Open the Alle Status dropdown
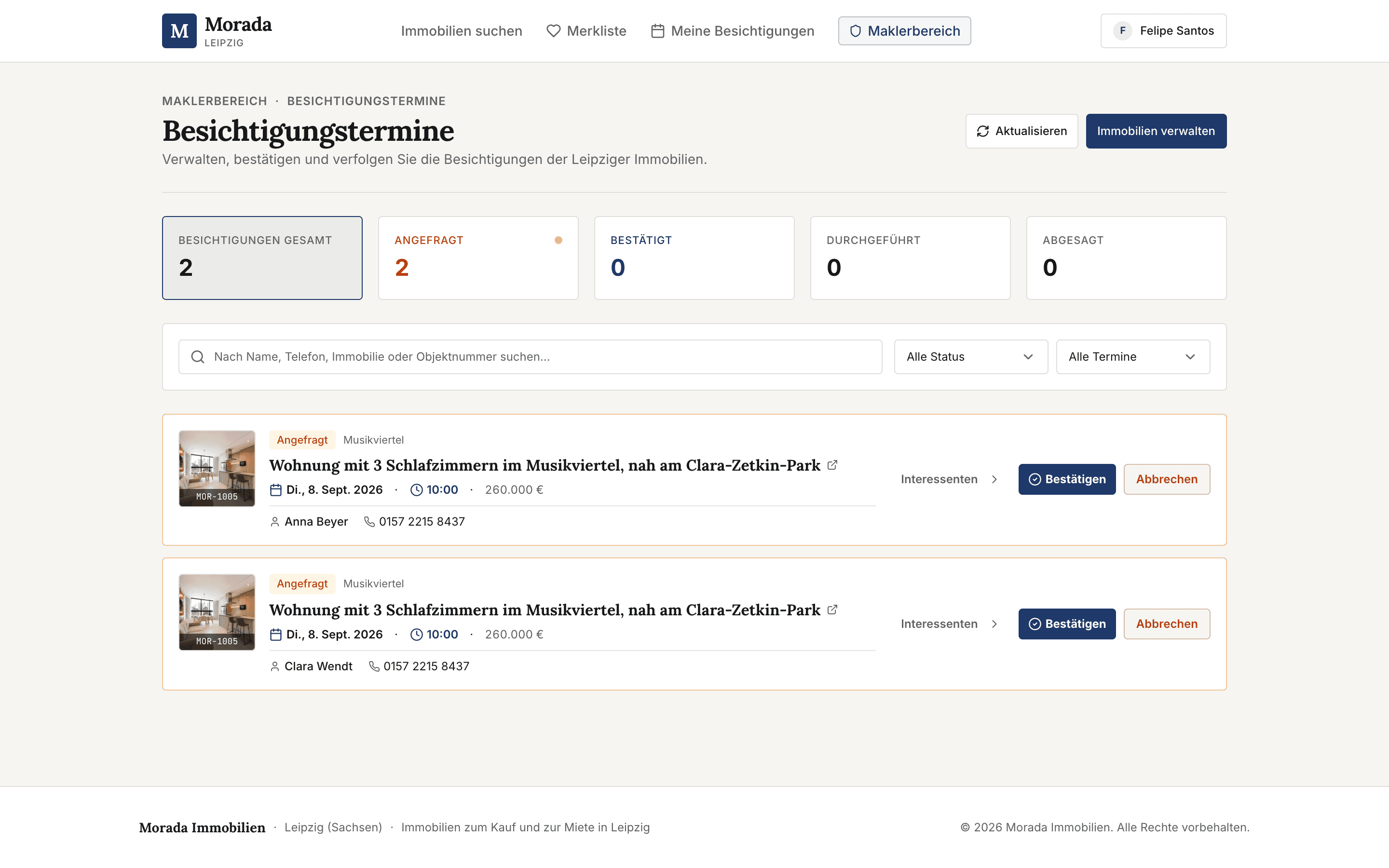The image size is (1389, 868). tap(971, 357)
